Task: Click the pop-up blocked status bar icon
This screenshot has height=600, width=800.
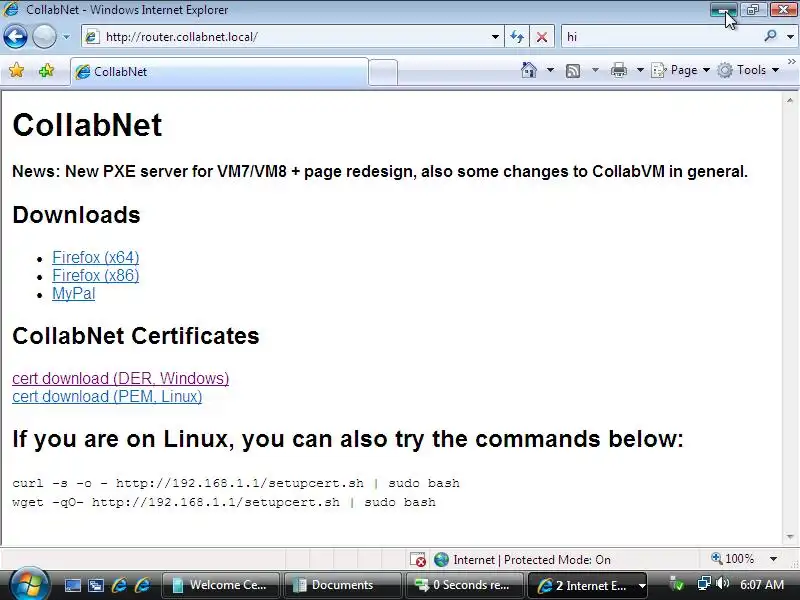Action: (418, 560)
